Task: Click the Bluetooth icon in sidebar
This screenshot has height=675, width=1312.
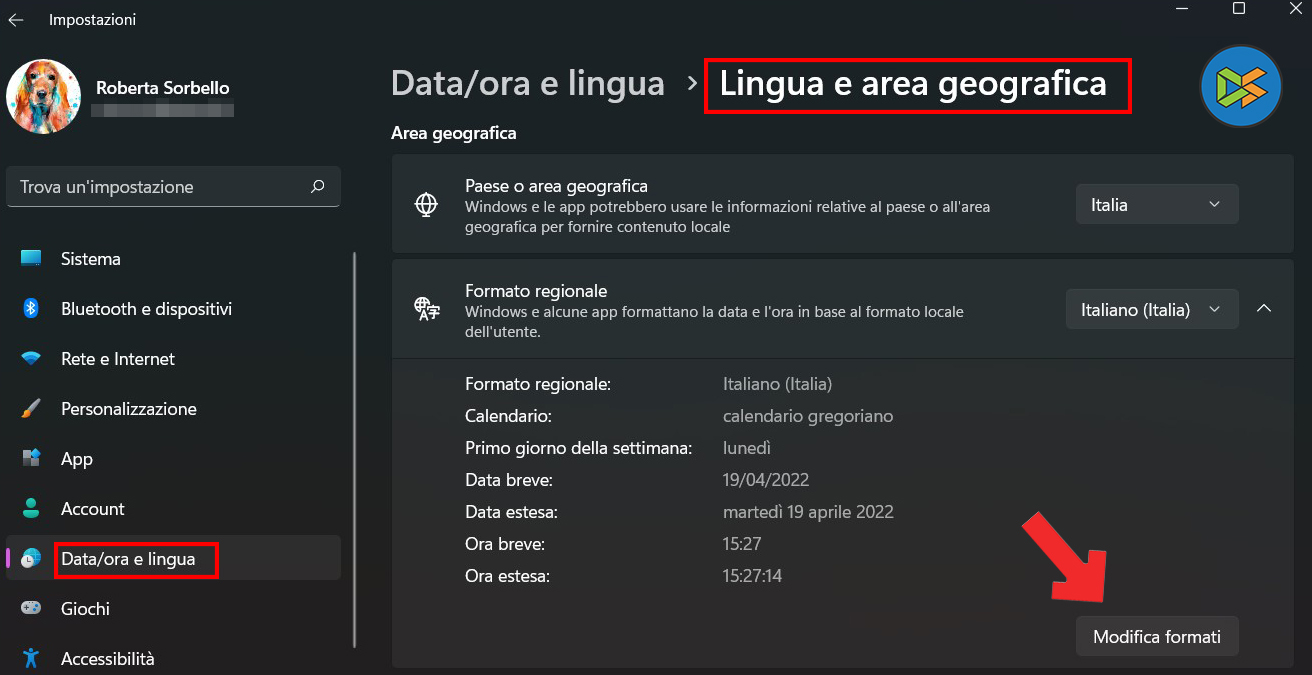Action: (x=31, y=309)
